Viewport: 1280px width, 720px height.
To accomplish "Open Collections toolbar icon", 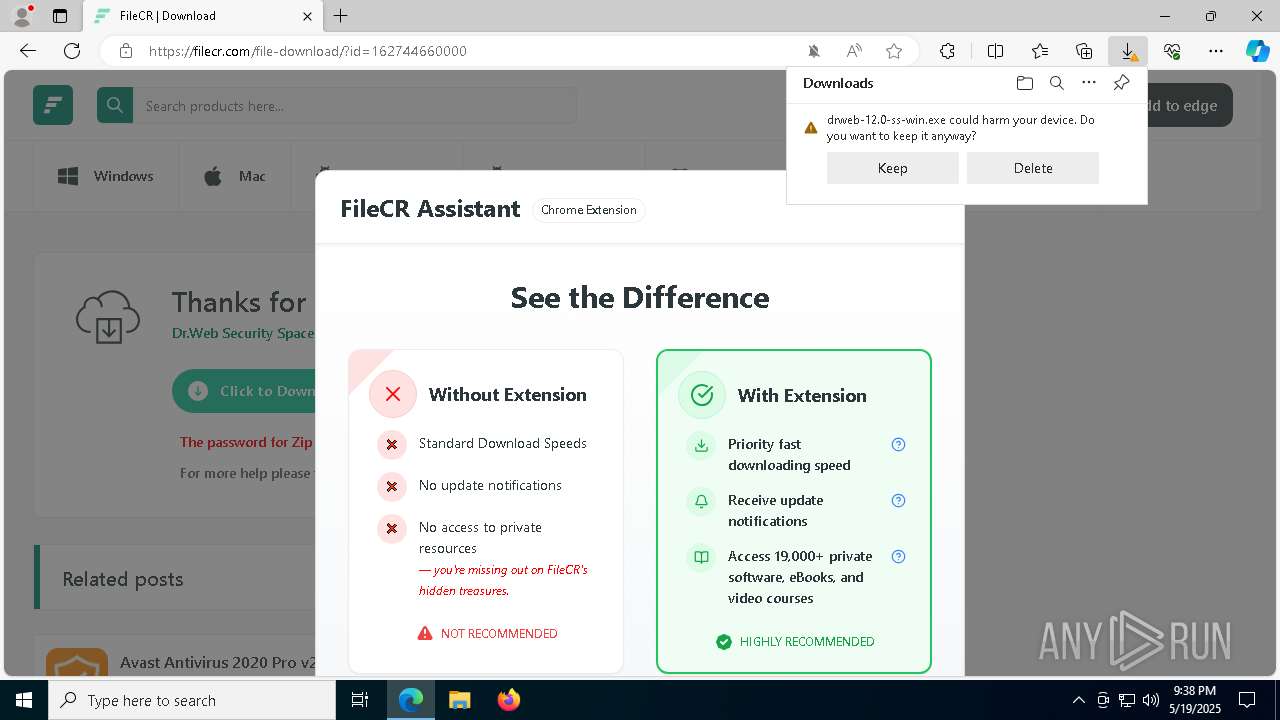I will [x=1084, y=51].
